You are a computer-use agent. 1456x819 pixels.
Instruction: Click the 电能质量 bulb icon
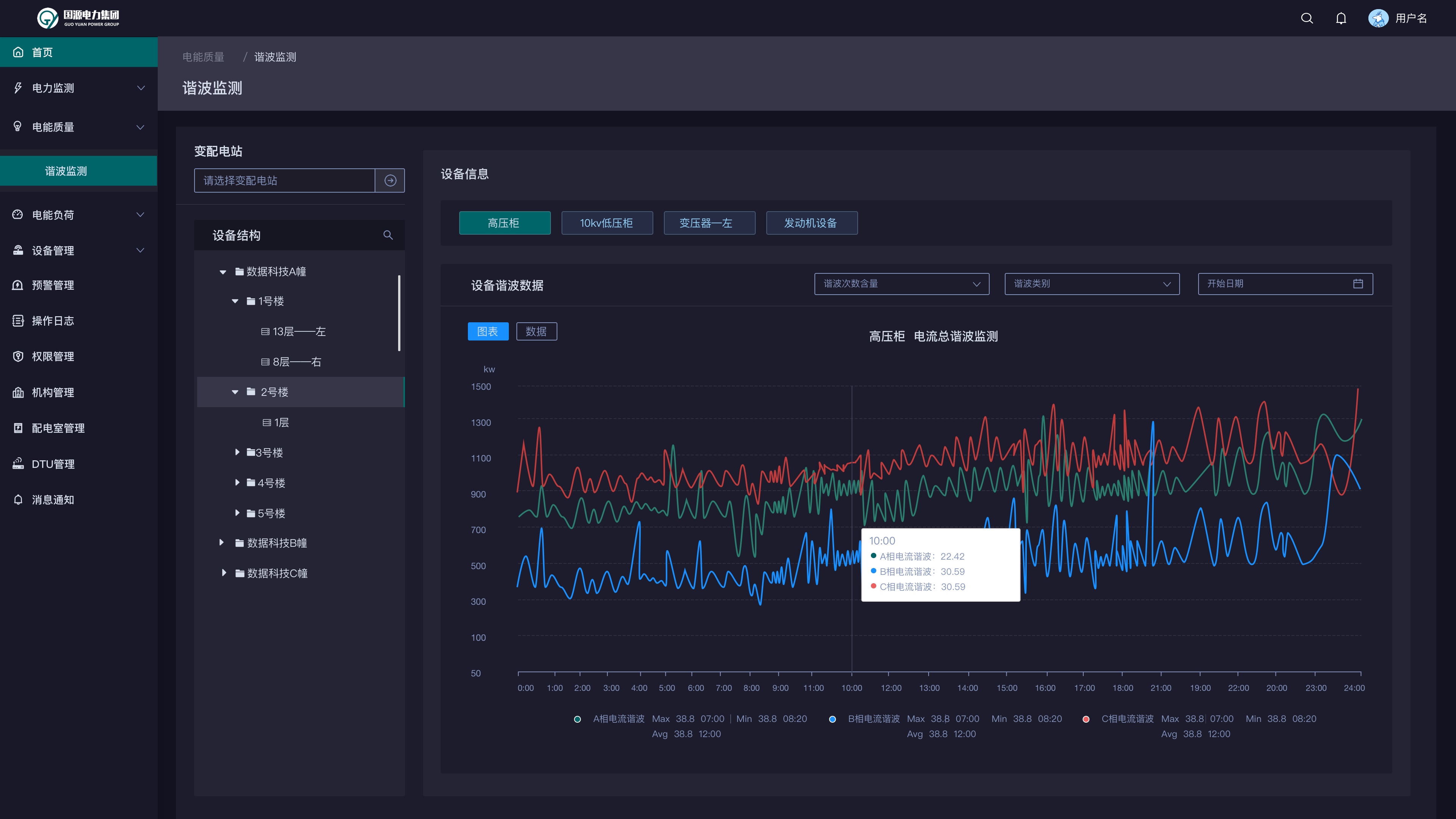[x=18, y=126]
